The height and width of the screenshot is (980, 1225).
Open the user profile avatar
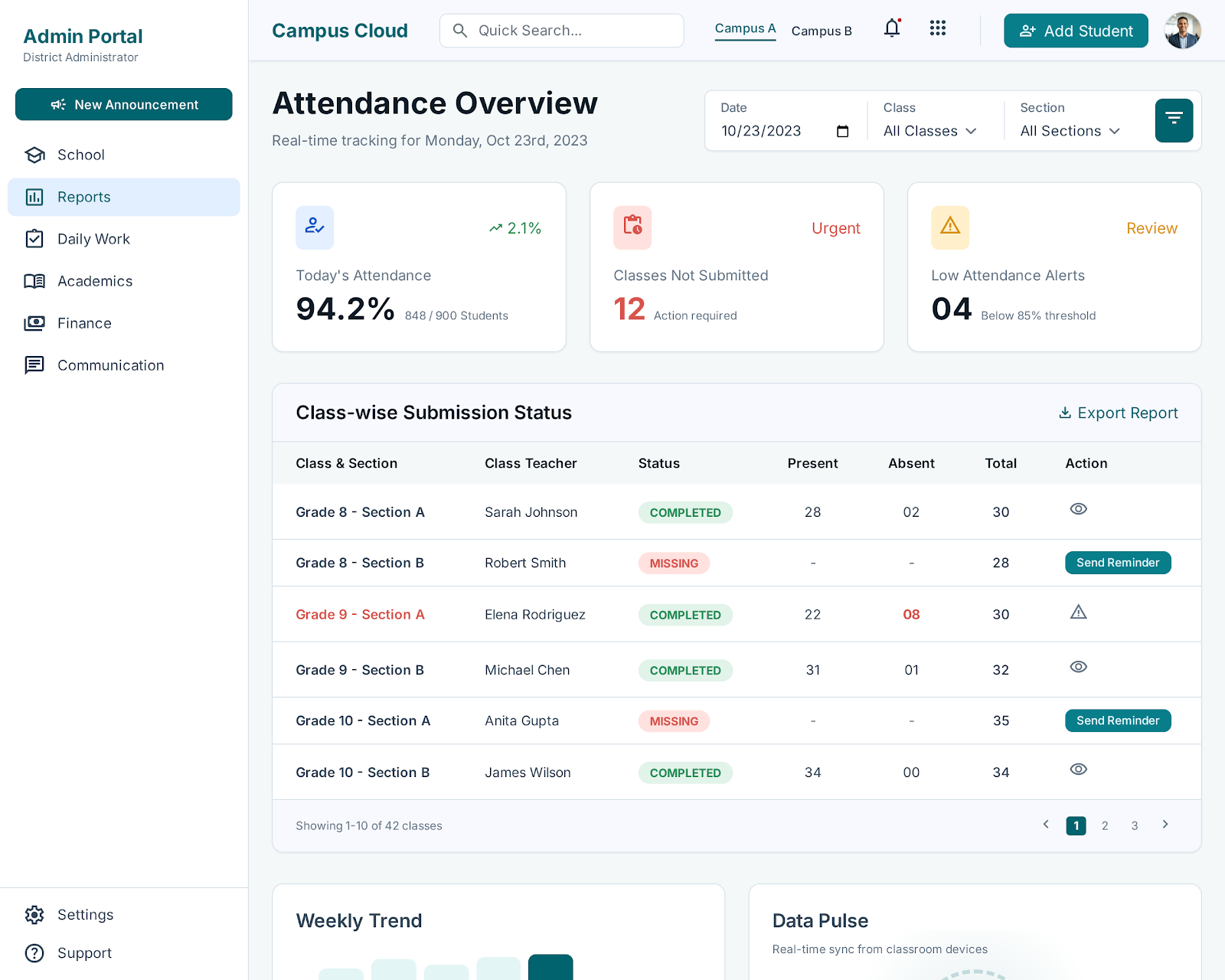coord(1182,31)
